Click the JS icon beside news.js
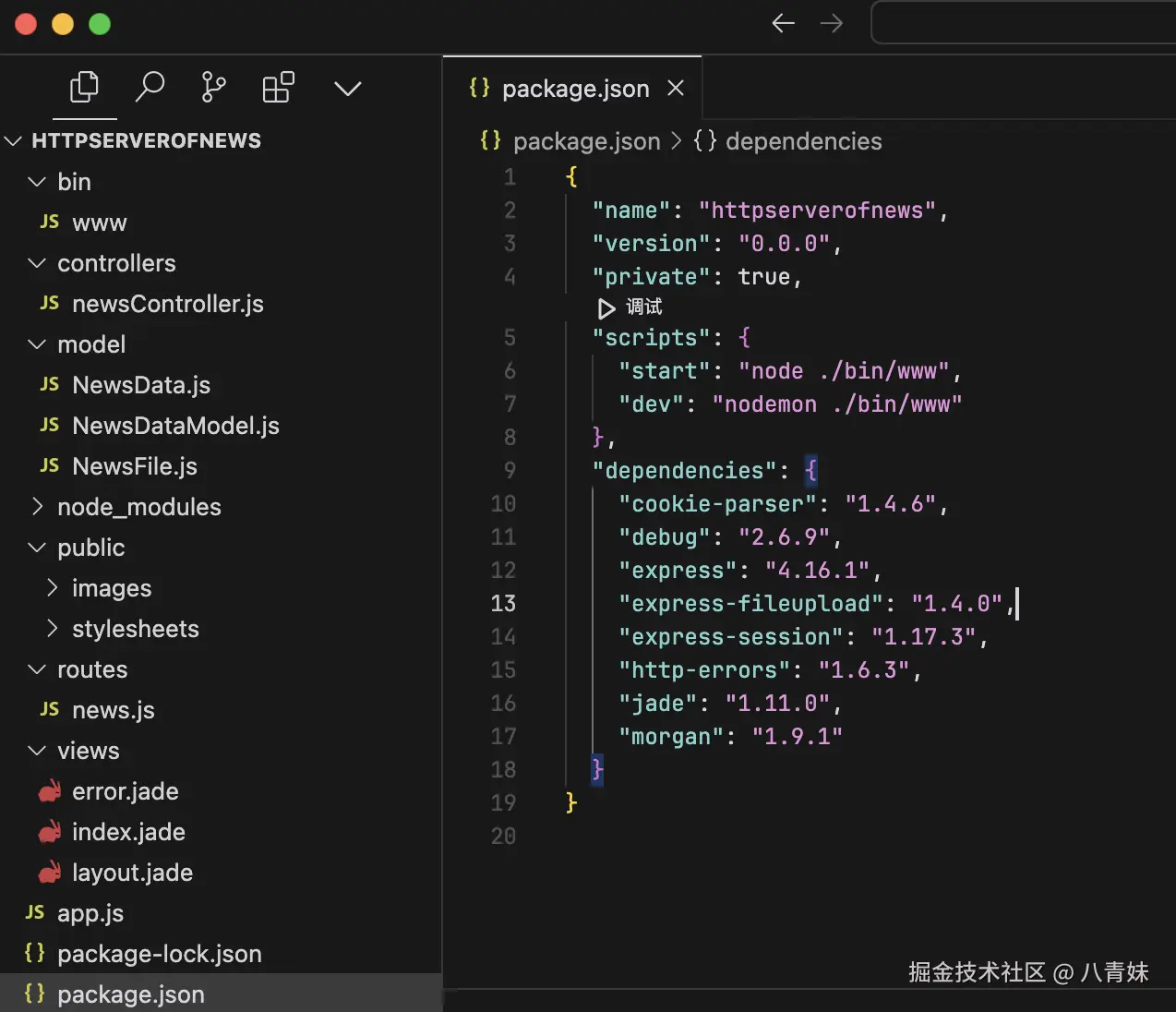1176x1012 pixels. [50, 709]
